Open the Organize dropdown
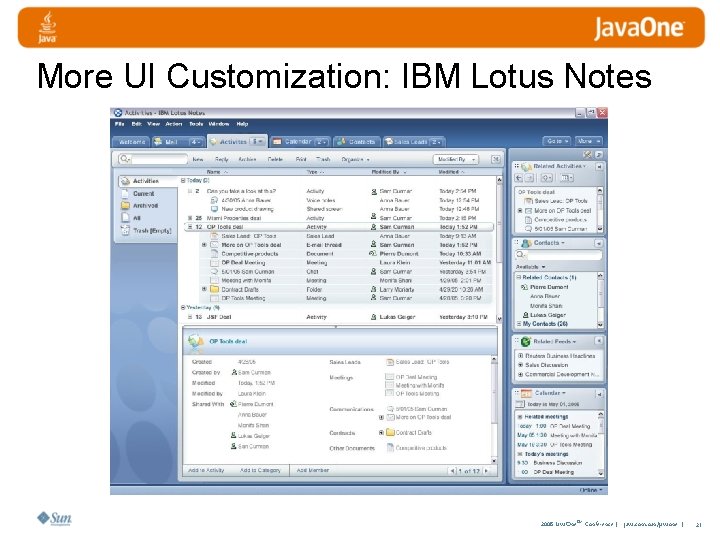 355,159
